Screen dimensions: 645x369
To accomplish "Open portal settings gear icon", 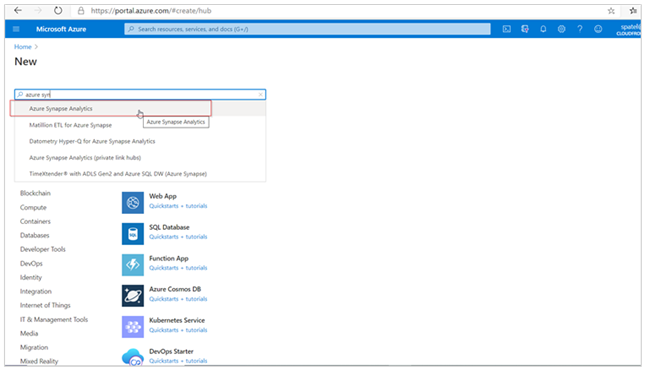I will click(561, 29).
